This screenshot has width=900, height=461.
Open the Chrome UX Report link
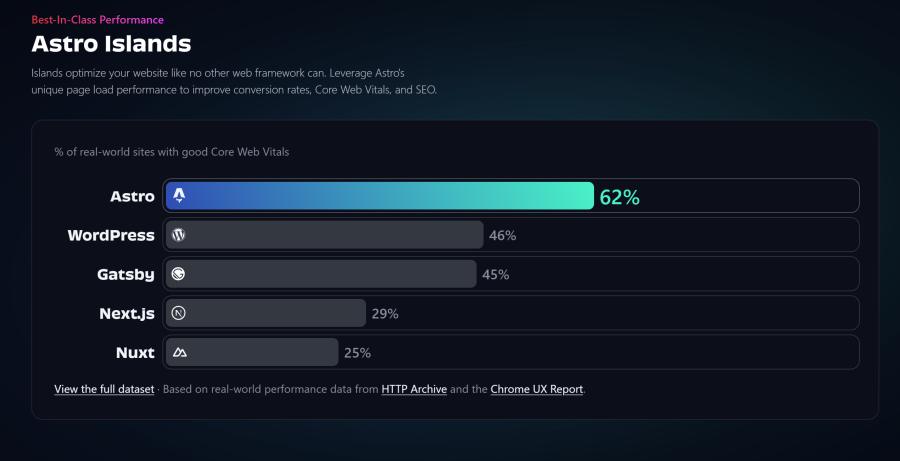(537, 389)
